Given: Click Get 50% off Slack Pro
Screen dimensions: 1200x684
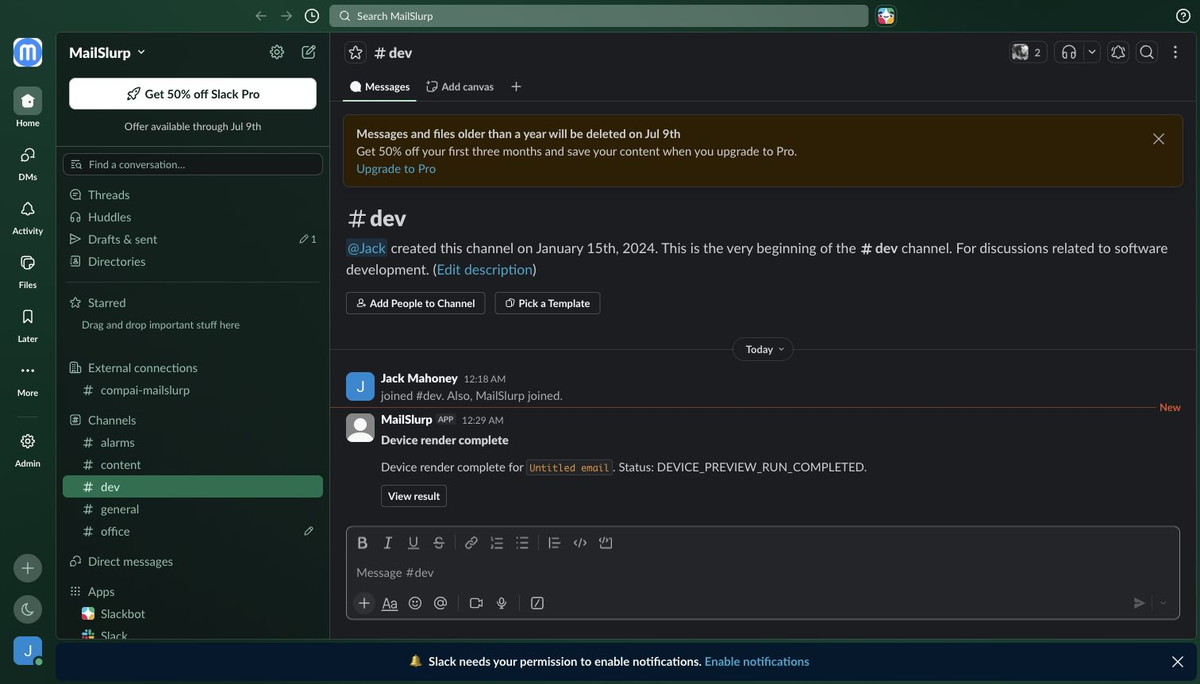Looking at the screenshot, I should click(193, 93).
